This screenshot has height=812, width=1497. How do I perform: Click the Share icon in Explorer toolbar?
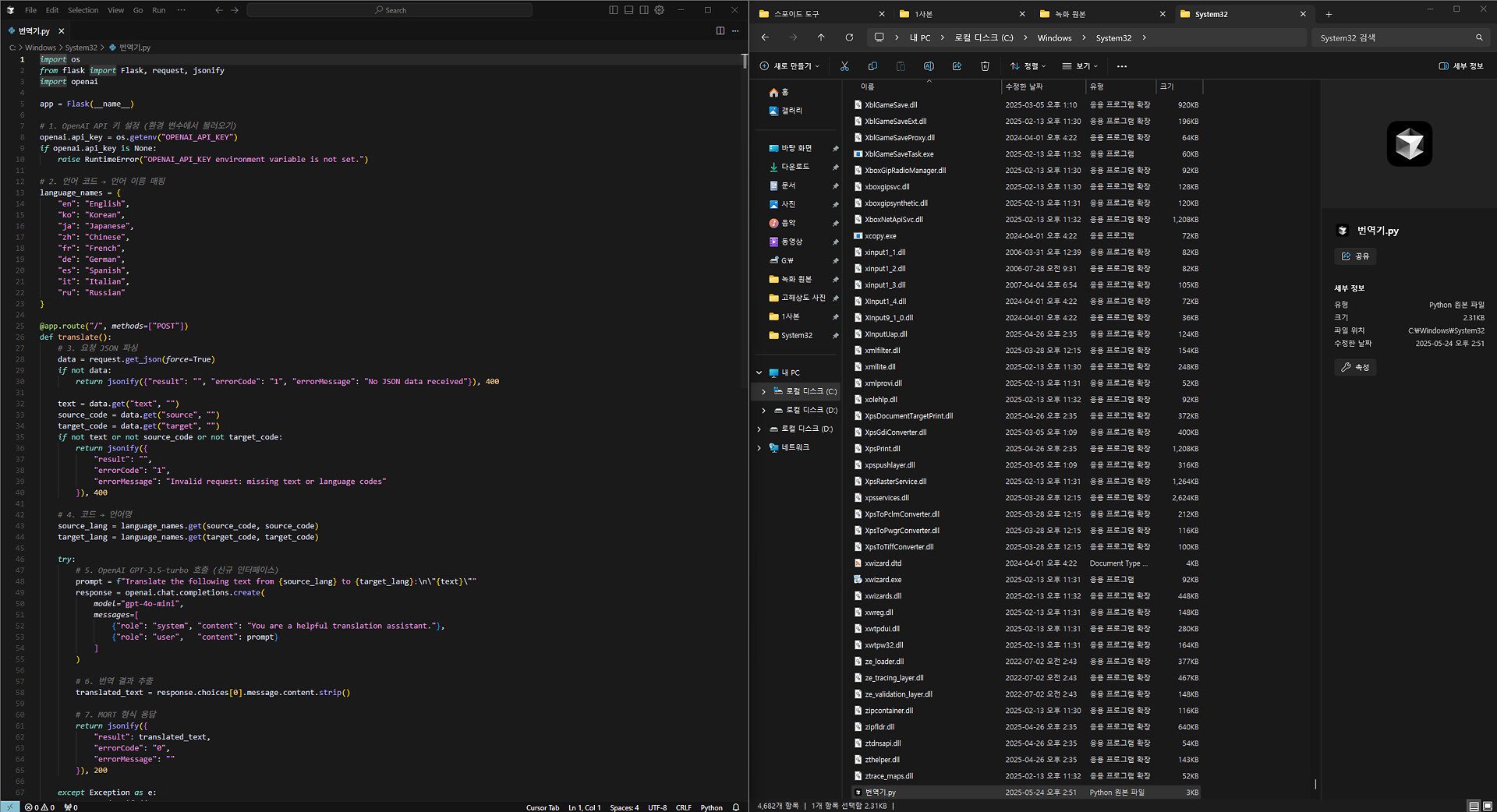pyautogui.click(x=957, y=66)
